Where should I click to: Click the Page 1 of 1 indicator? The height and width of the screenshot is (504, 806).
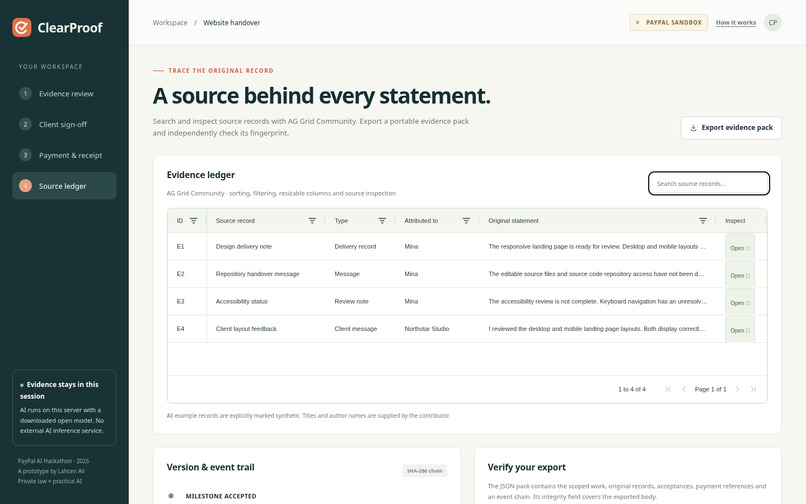[x=710, y=389]
